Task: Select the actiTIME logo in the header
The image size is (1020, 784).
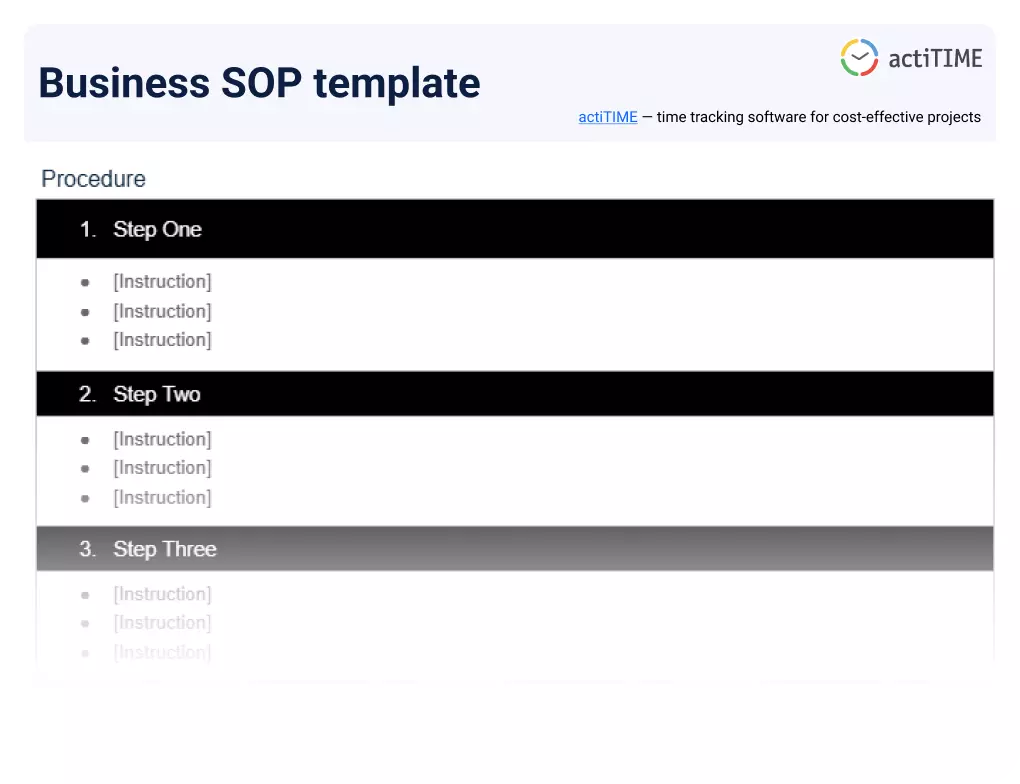Action: pos(910,57)
